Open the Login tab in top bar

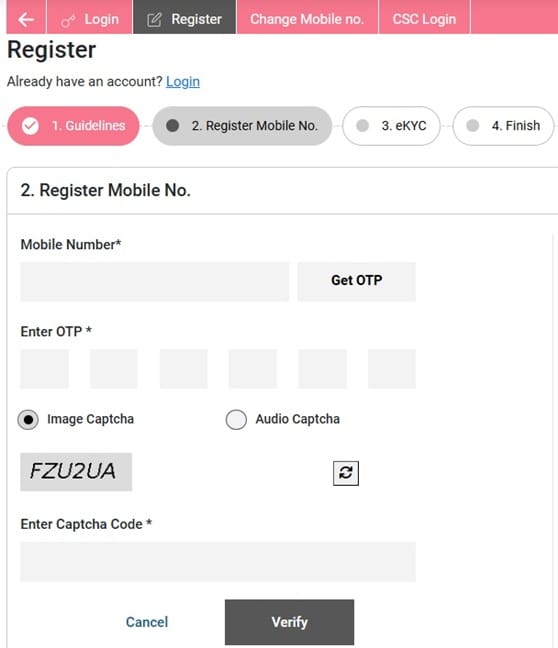coord(90,19)
